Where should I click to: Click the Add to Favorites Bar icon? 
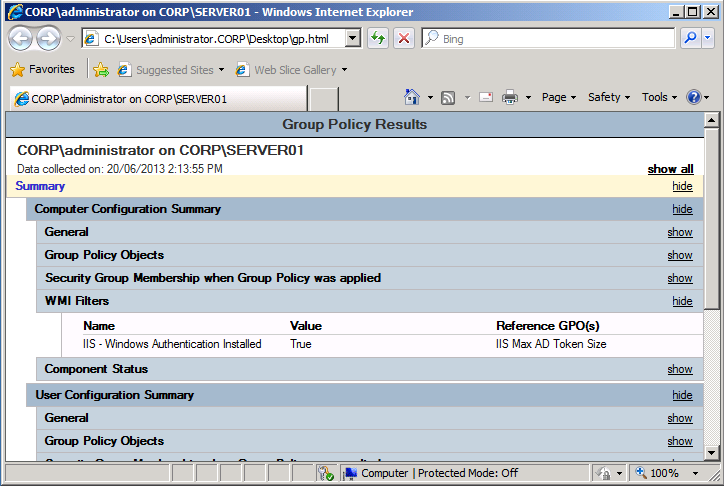coord(101,70)
